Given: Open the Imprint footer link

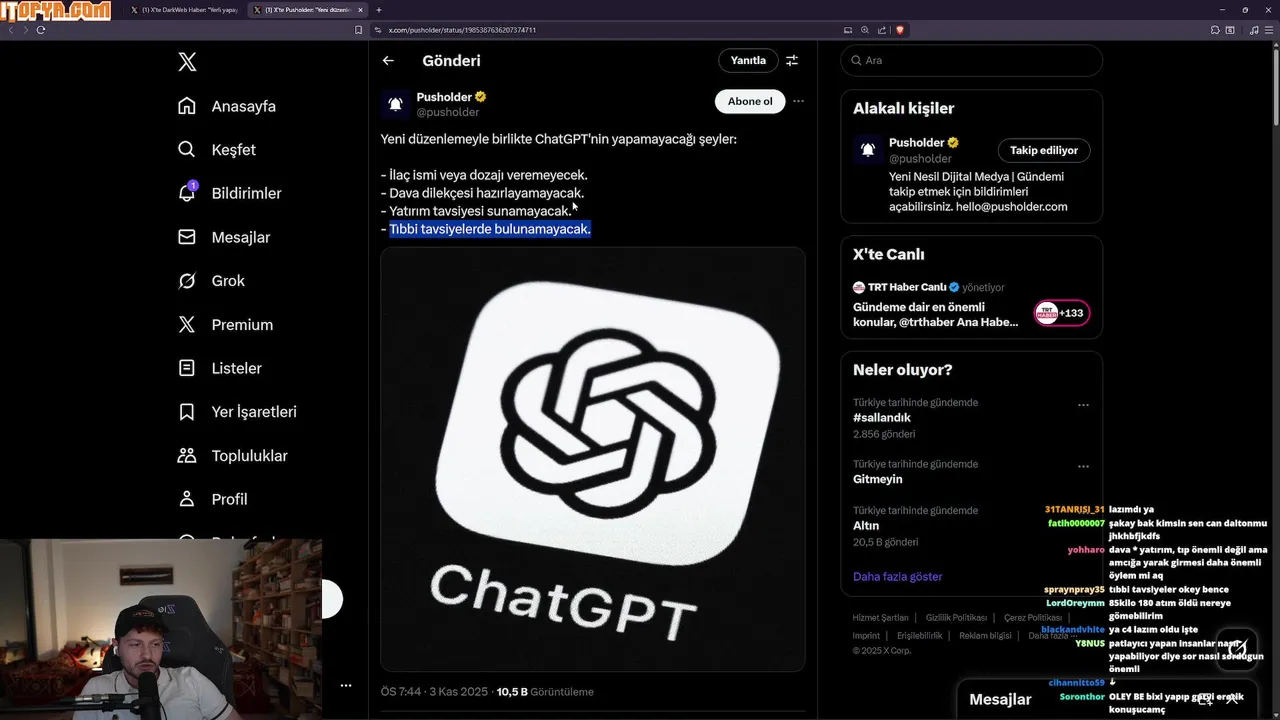Looking at the screenshot, I should coord(866,636).
